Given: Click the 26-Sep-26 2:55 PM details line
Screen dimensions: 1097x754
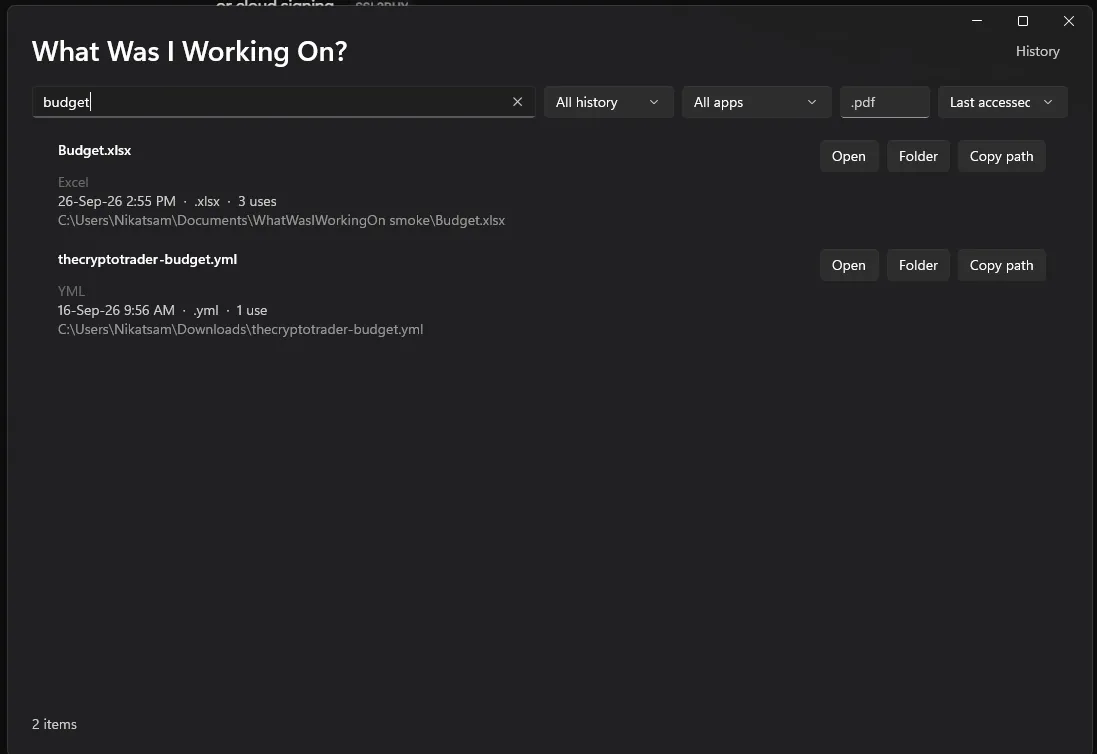Looking at the screenshot, I should [167, 201].
